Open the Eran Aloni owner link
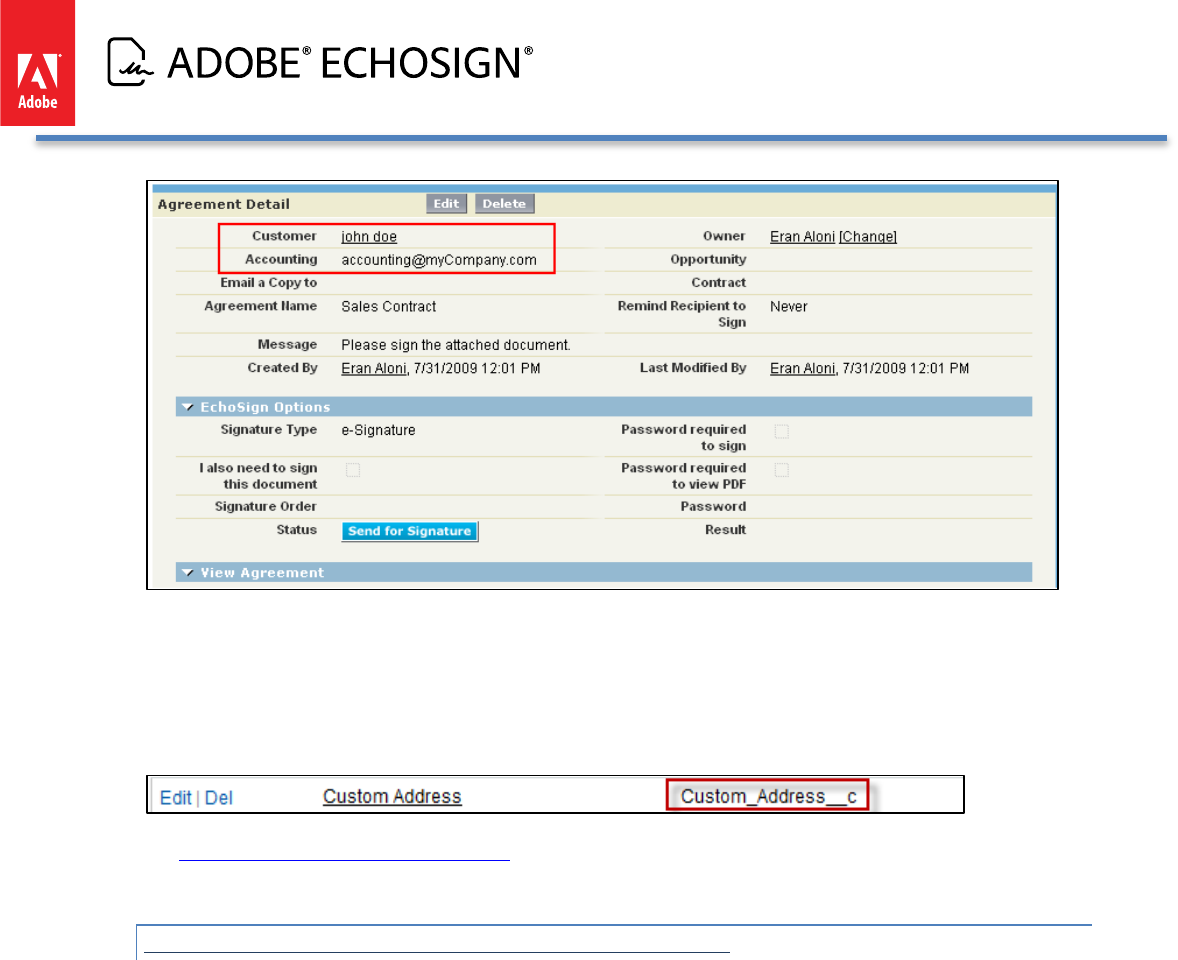This screenshot has height=960, width=1178. (x=802, y=237)
